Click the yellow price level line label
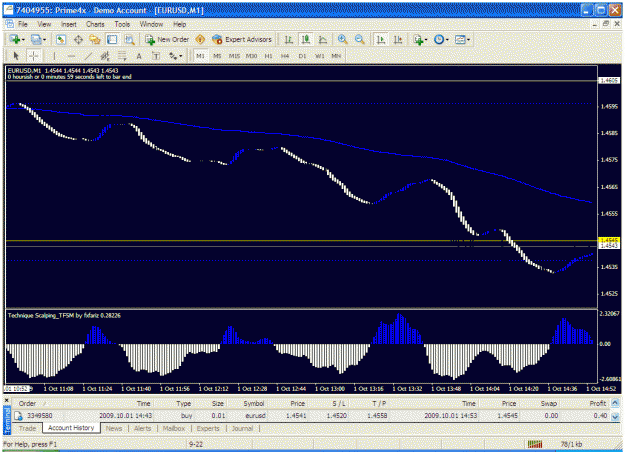 [609, 240]
